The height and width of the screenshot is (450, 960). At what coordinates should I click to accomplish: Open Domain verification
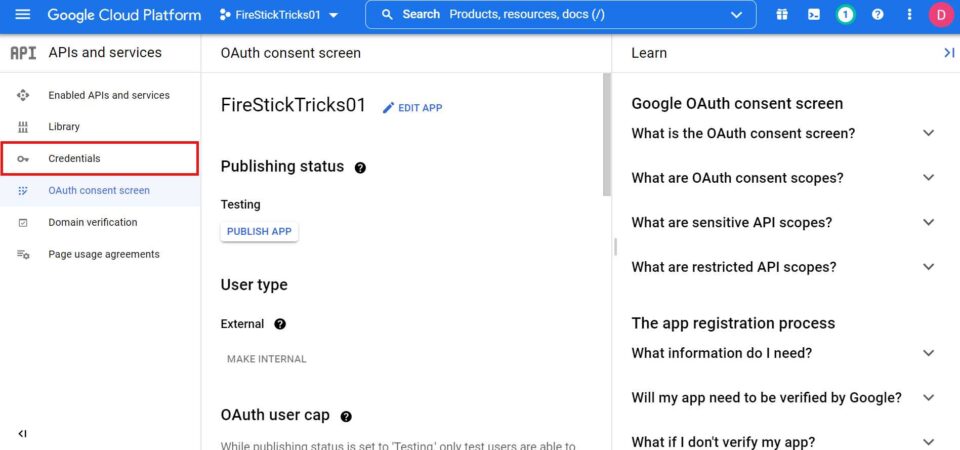(100, 222)
